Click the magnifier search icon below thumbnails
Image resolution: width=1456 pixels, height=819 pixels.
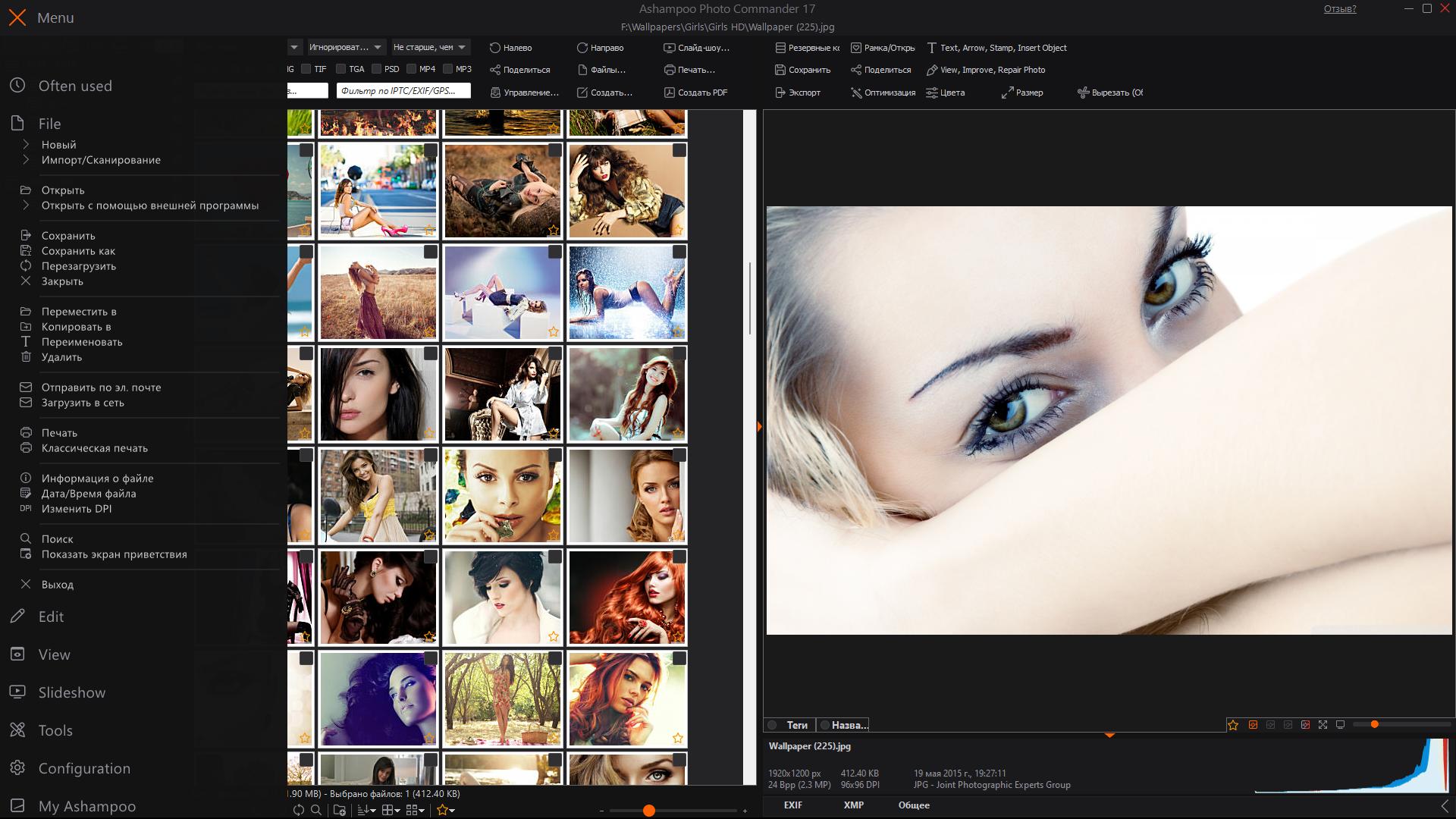tap(316, 810)
